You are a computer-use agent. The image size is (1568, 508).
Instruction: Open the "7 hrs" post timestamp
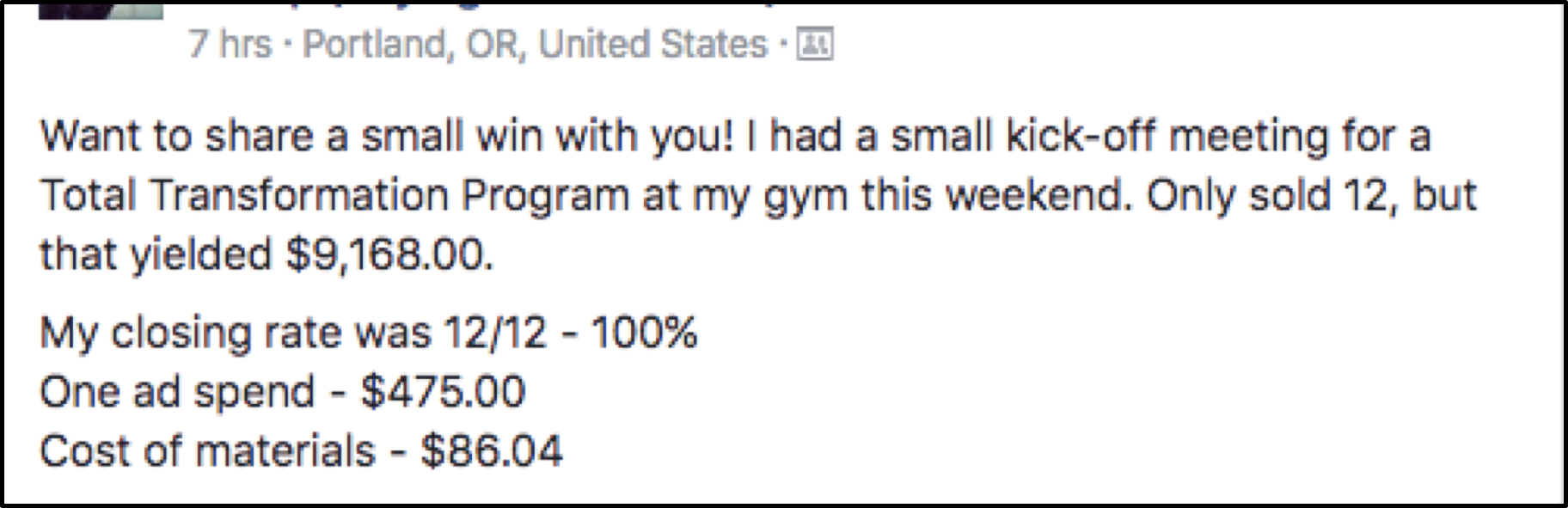click(230, 44)
